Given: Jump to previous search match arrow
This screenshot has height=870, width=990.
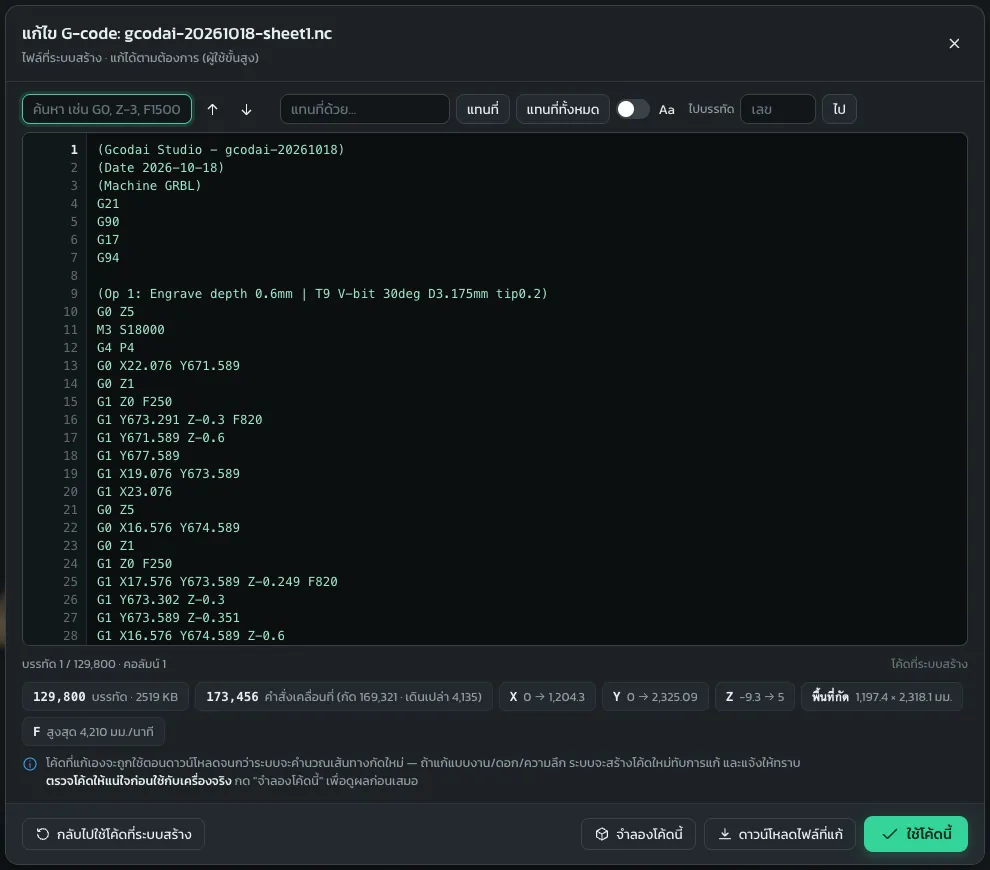Looking at the screenshot, I should (213, 109).
